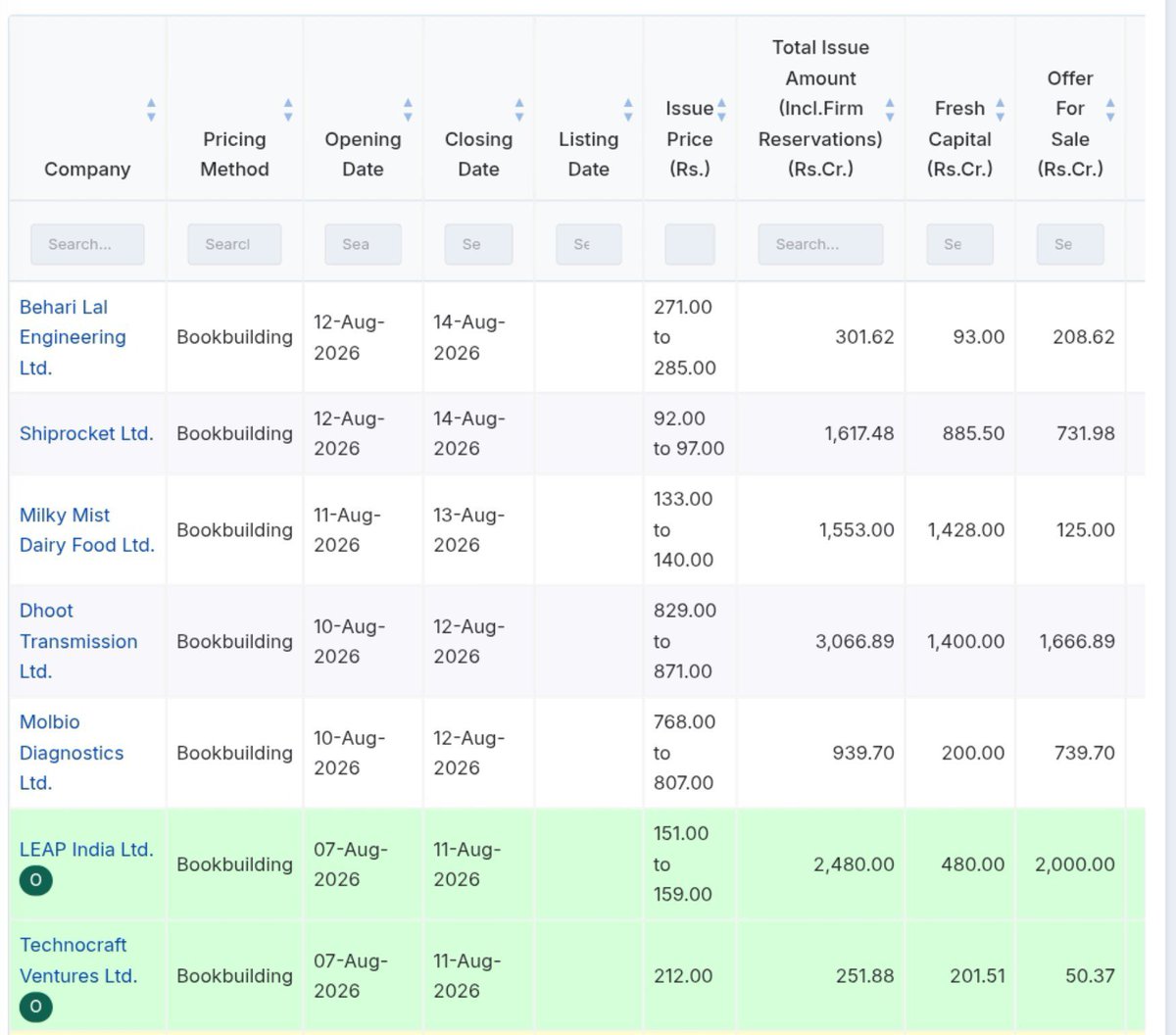Select Shiprocket total issue amount 1,617.48
Viewport: 1176px width, 1035px height.
pyautogui.click(x=858, y=433)
